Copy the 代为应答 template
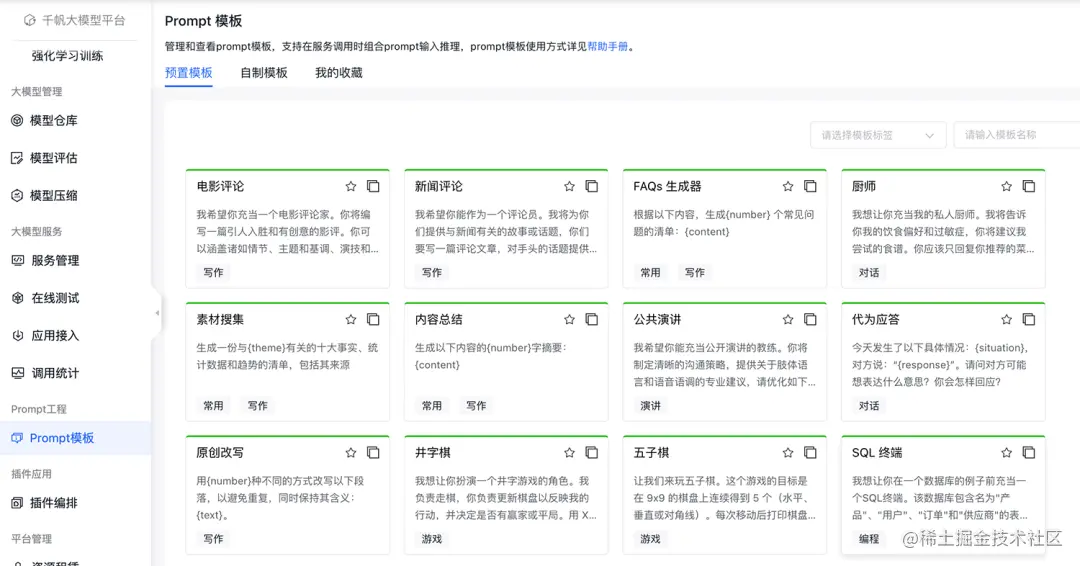This screenshot has width=1080, height=566. coord(1028,319)
